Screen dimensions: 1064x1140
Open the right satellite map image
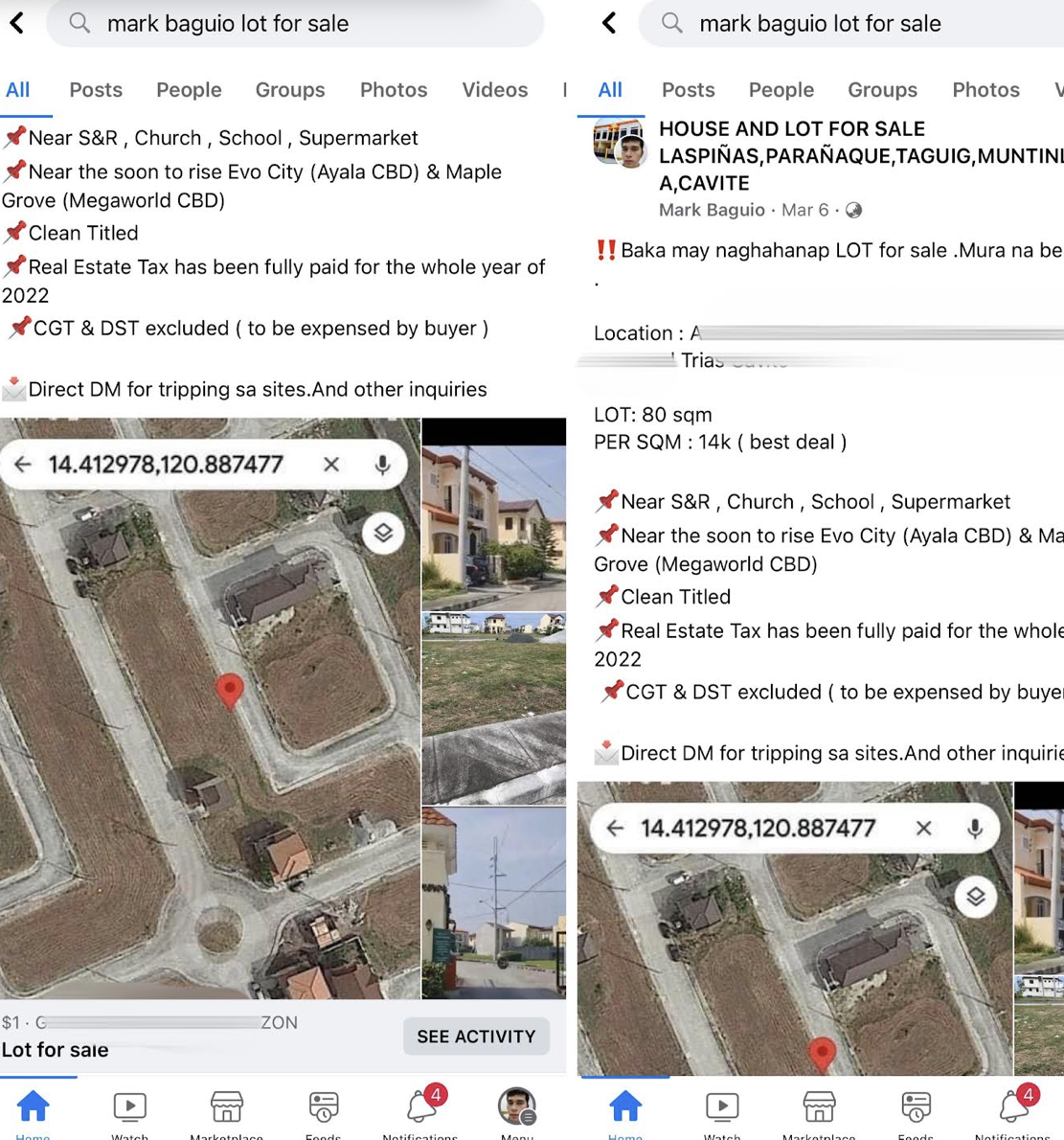tap(795, 928)
